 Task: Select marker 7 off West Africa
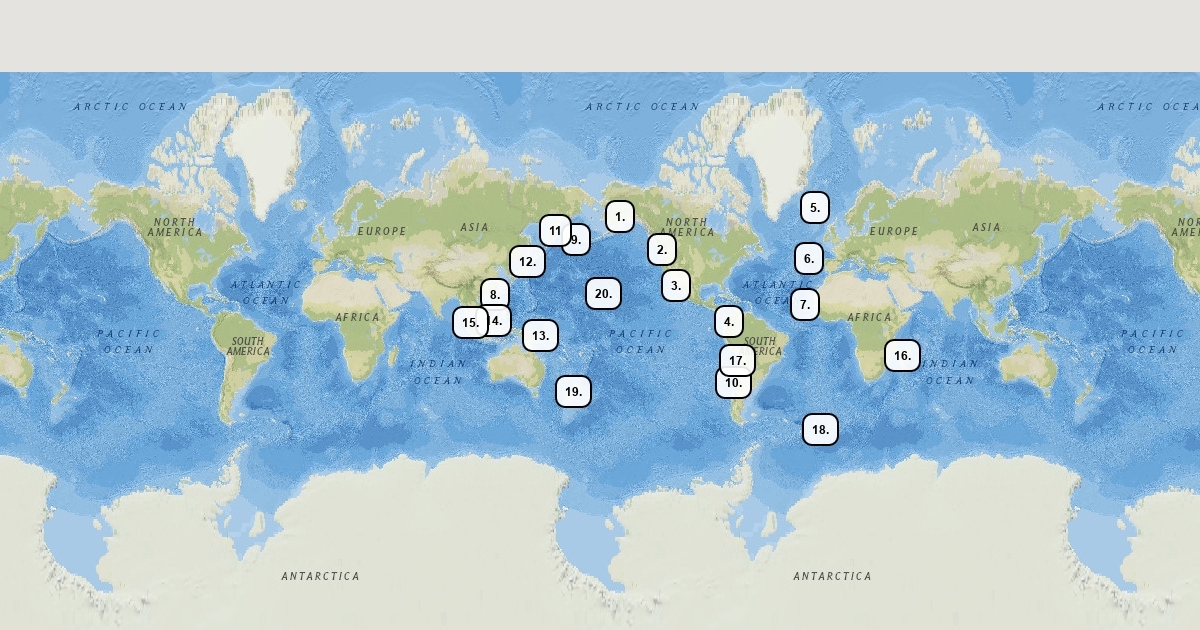805,305
